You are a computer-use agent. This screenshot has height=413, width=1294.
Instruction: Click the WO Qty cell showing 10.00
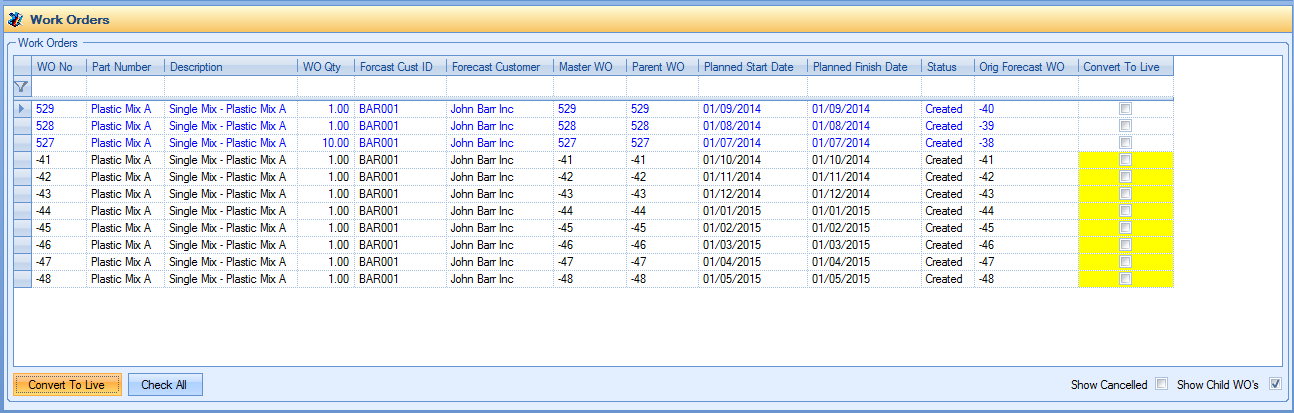[x=325, y=143]
